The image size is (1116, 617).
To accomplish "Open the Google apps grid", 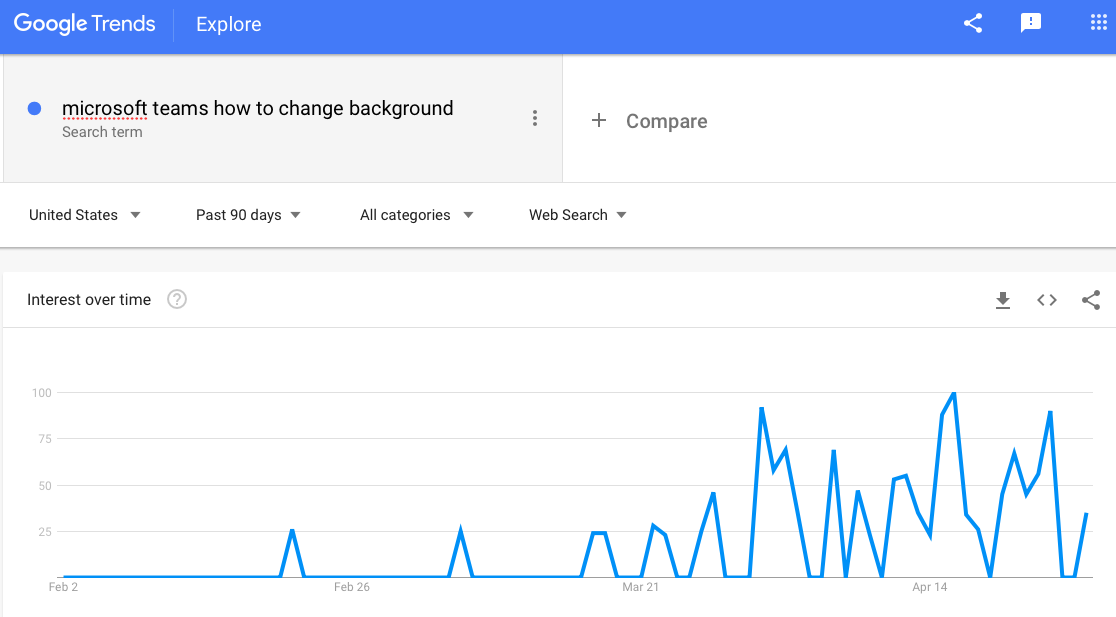I will (x=1098, y=23).
